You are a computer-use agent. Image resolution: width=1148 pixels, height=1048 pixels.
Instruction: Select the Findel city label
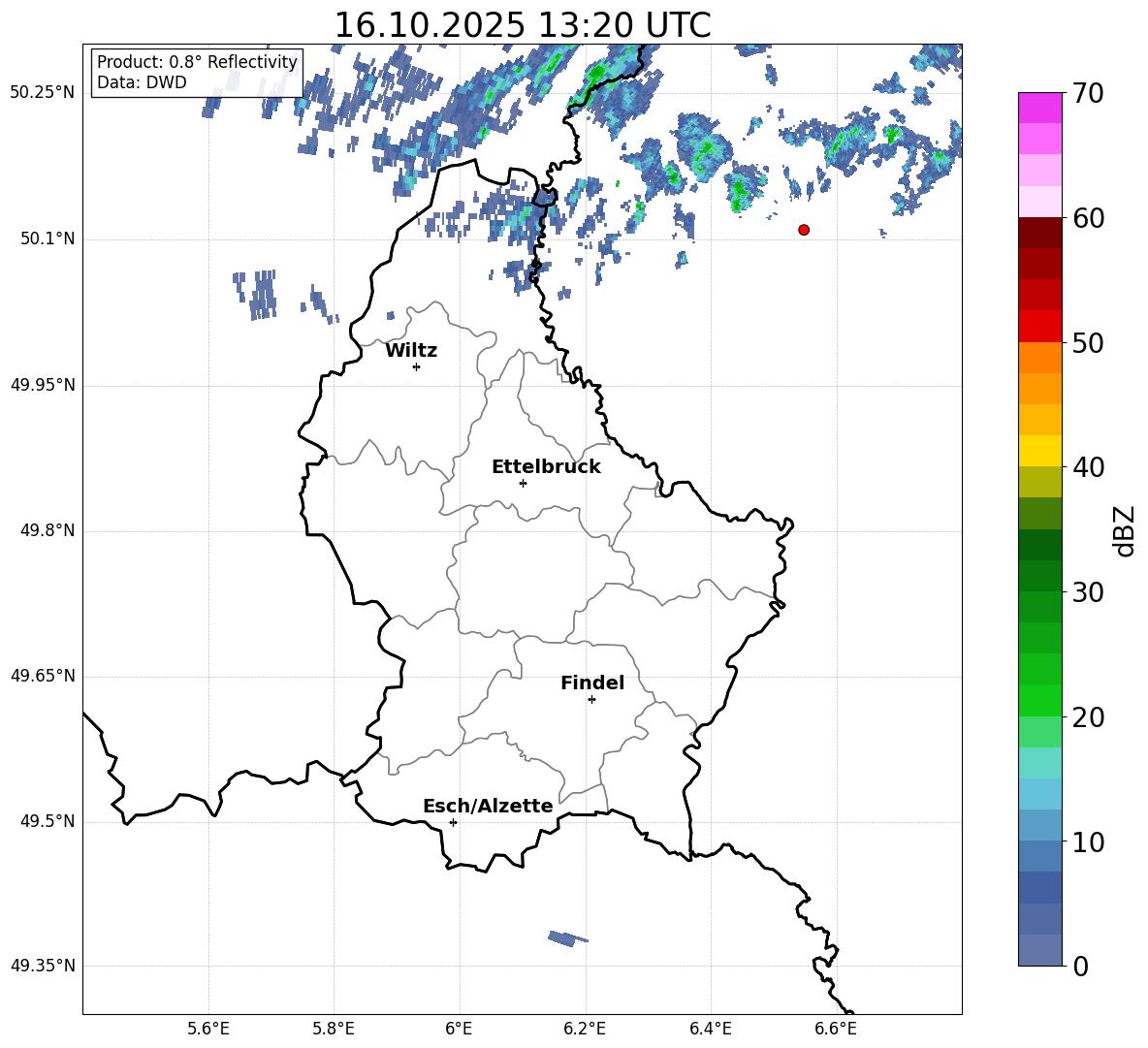[x=592, y=683]
